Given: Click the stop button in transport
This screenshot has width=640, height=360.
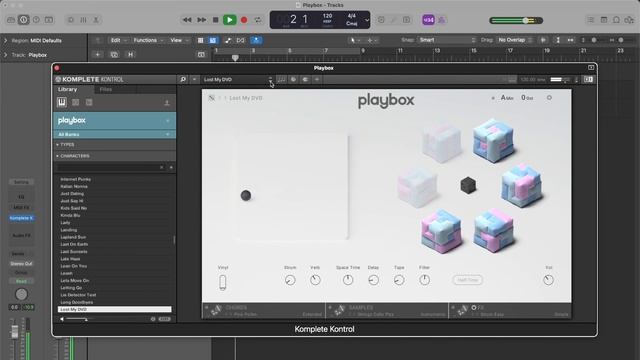Looking at the screenshot, I should (216, 20).
